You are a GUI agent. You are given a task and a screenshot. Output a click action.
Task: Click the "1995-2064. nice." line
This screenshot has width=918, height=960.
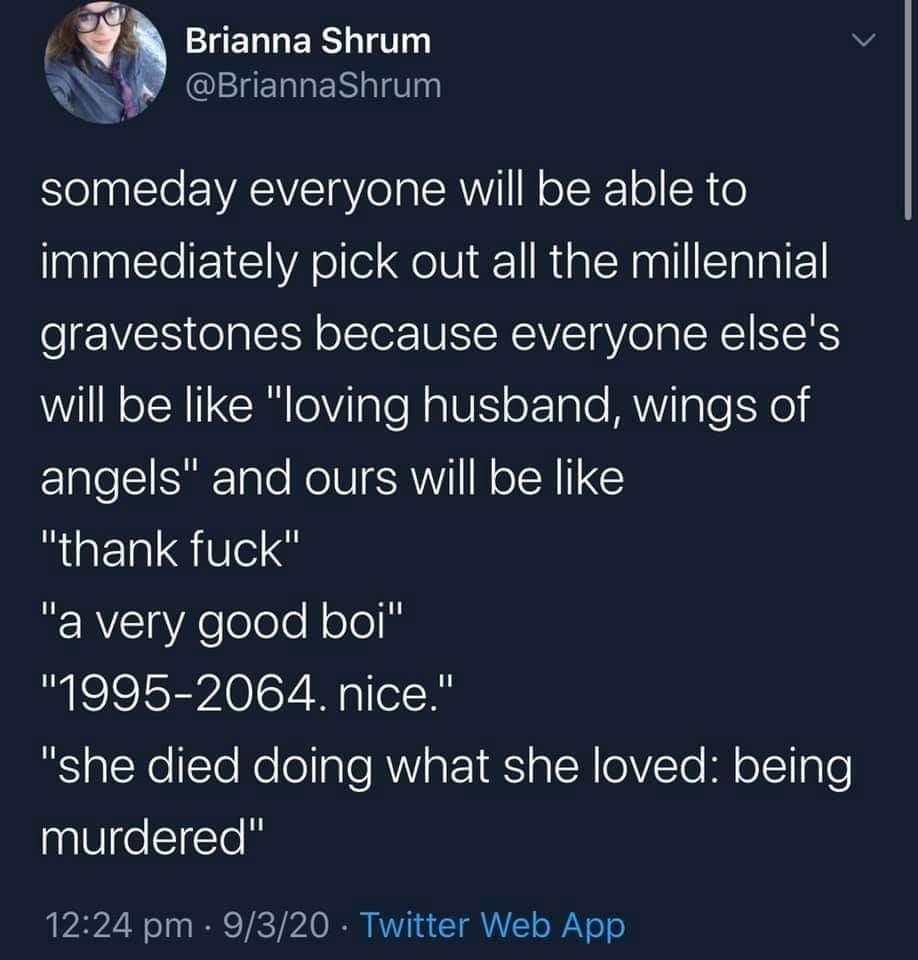tap(251, 697)
